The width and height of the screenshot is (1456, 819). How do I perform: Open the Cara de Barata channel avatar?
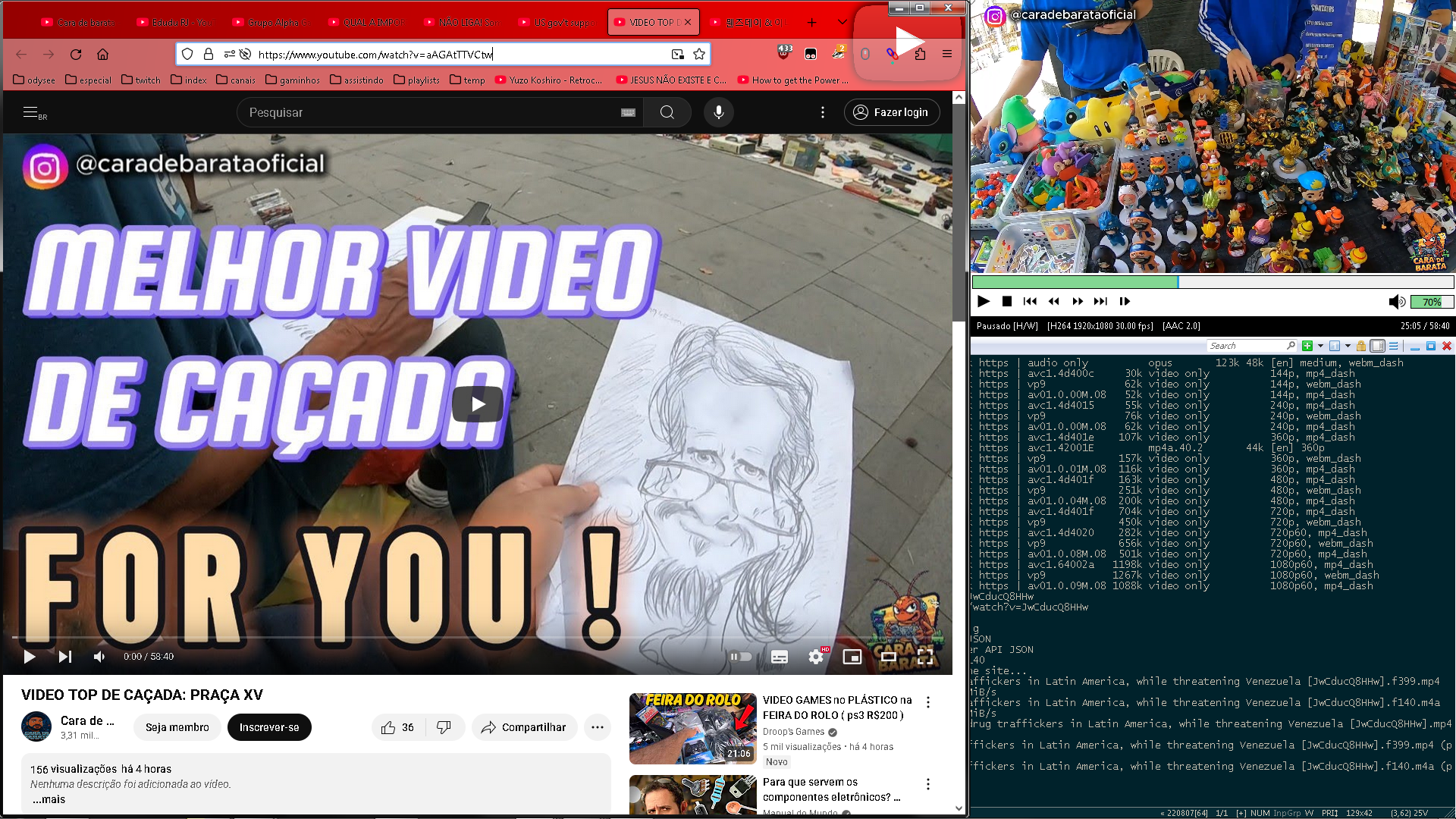point(36,726)
